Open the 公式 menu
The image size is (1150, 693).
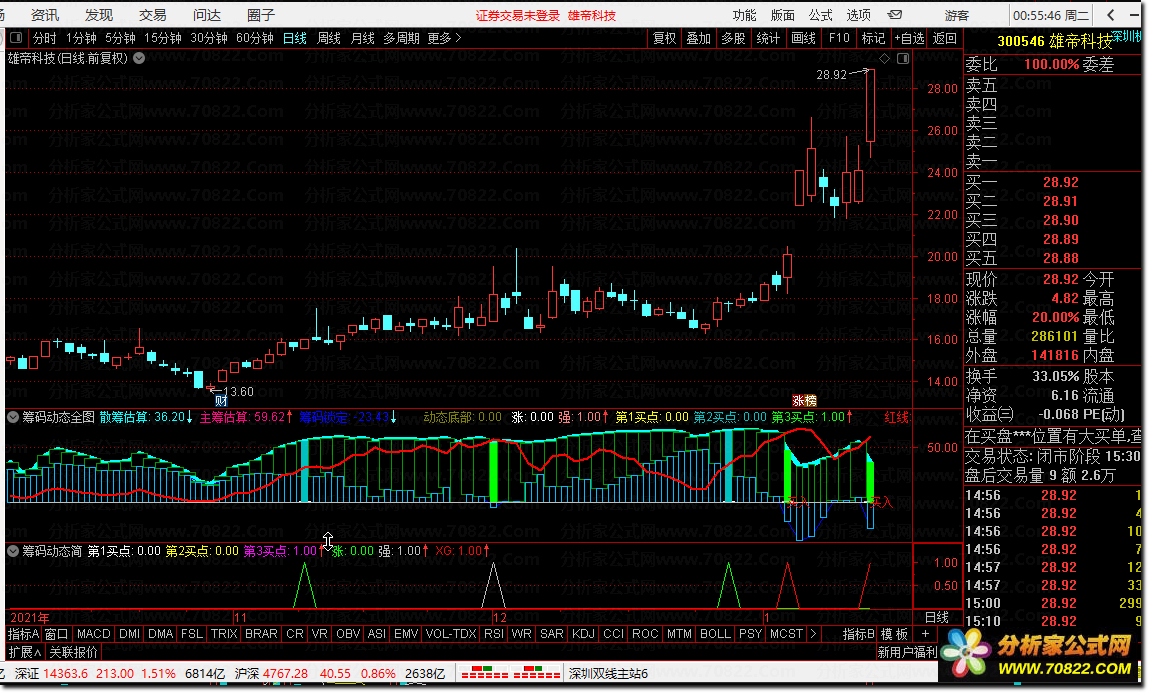821,15
